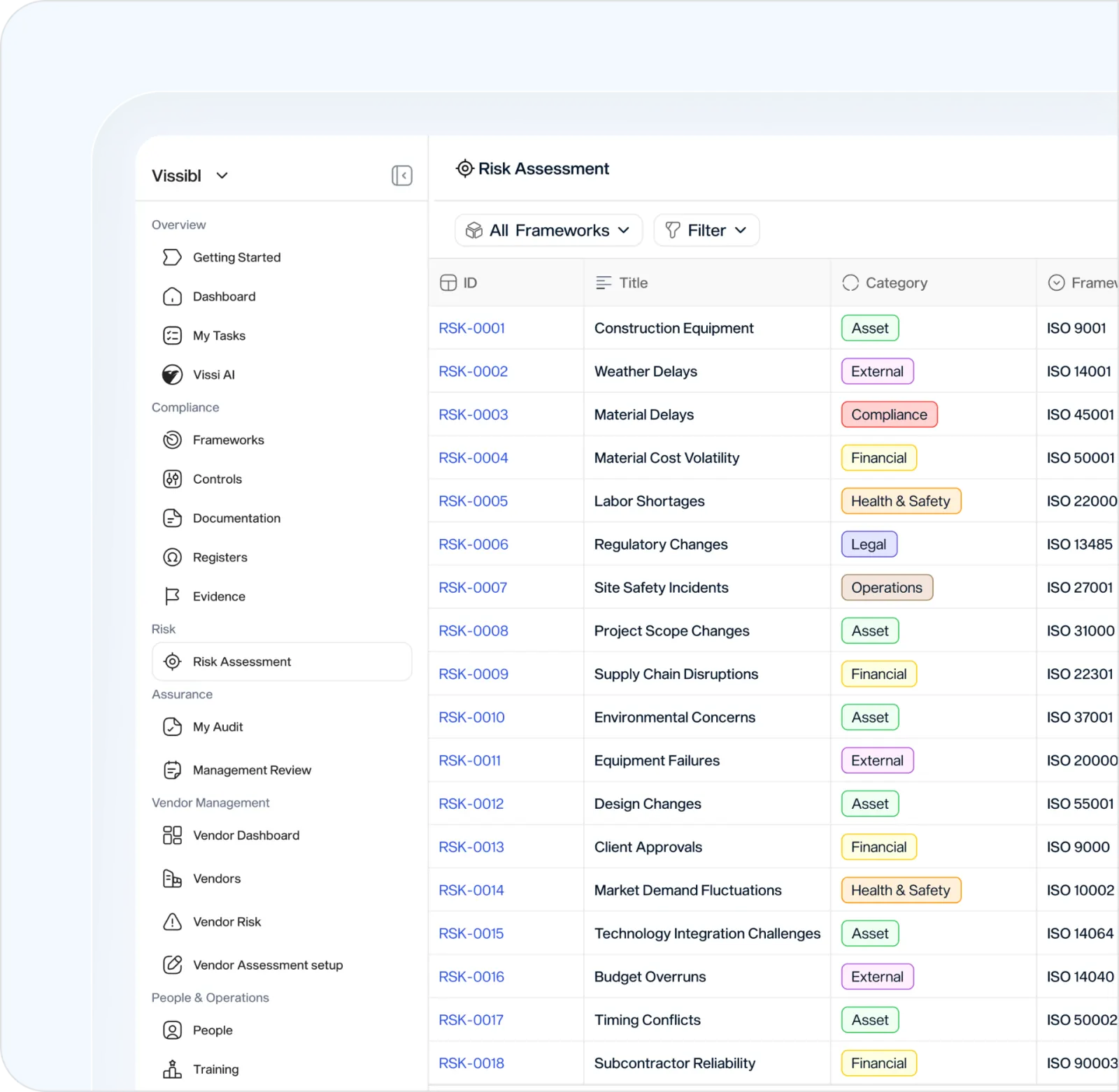Collapse the sidebar panel icon
Viewport: 1119px width, 1092px height.
pos(401,175)
